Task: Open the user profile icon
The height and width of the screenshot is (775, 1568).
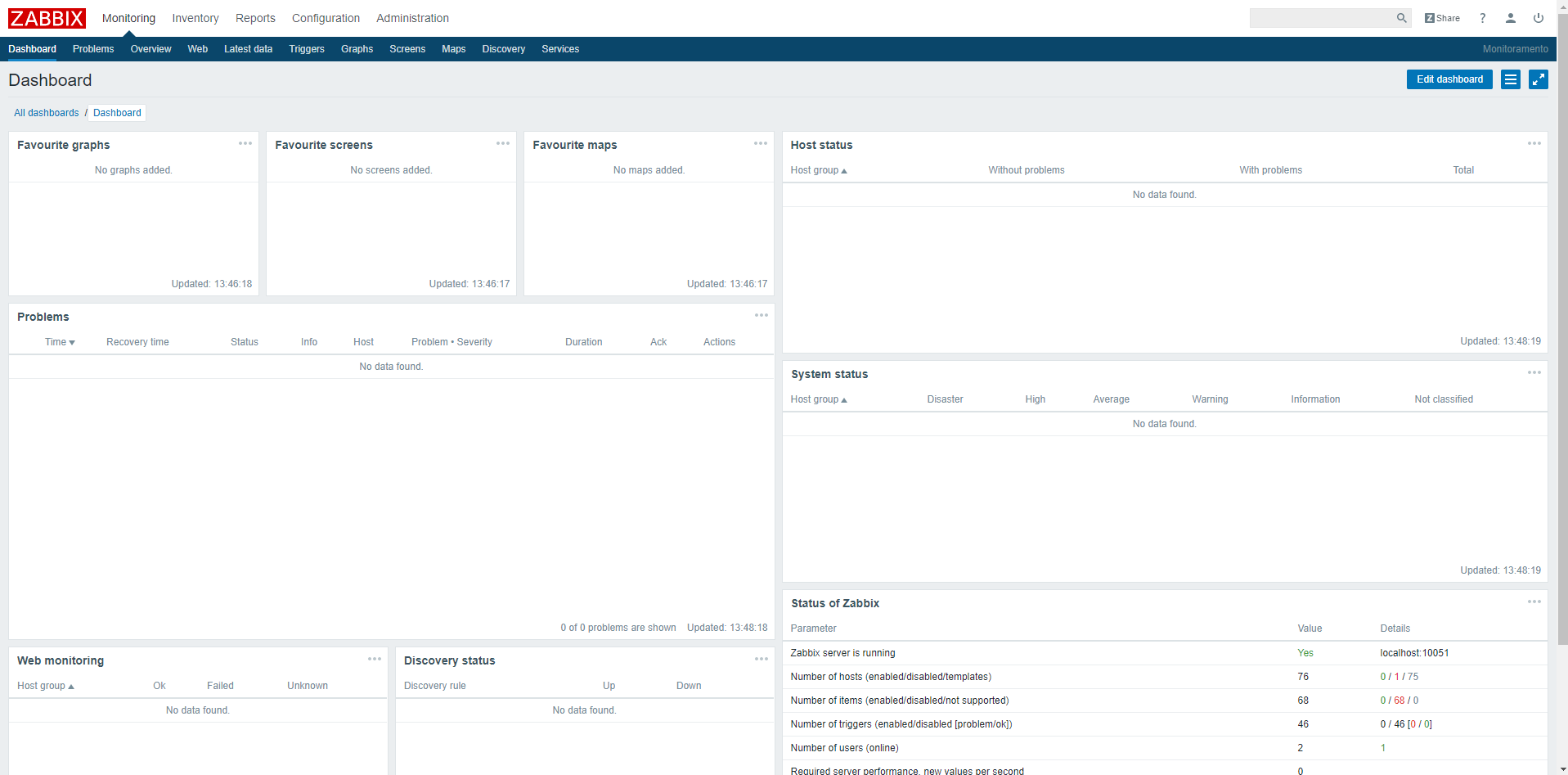Action: coord(1510,18)
